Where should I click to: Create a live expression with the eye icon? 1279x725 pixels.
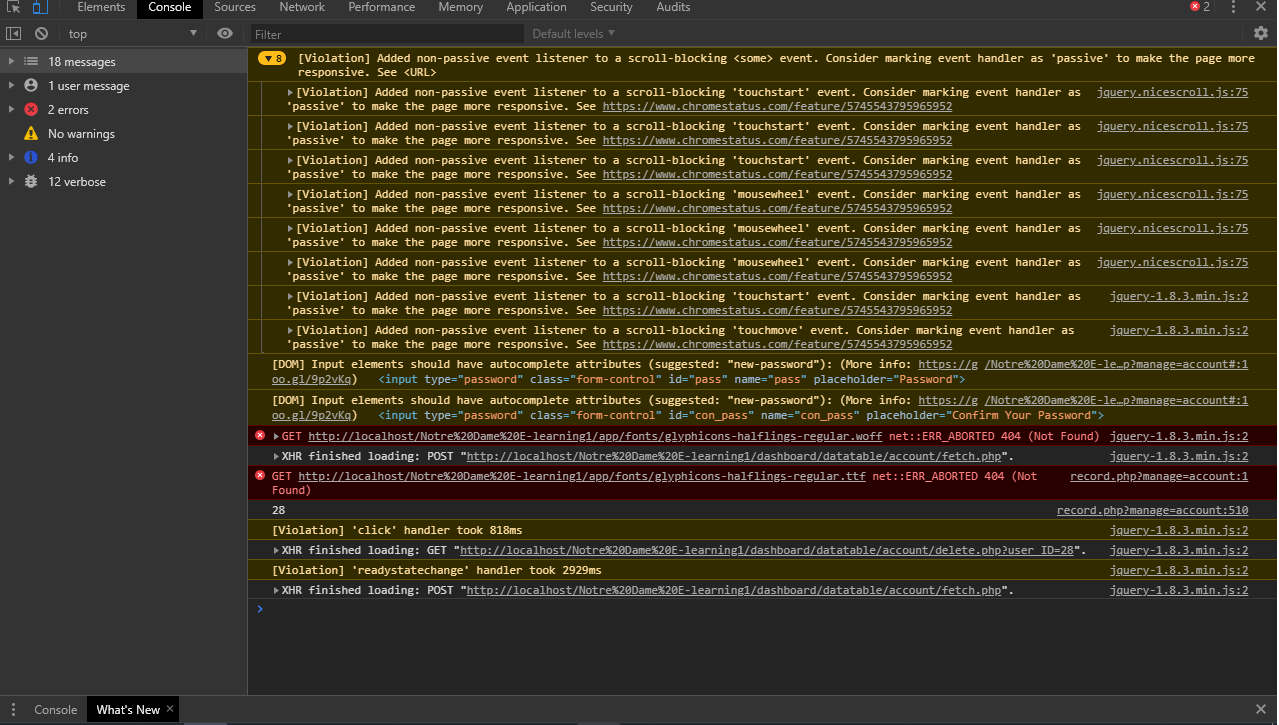pyautogui.click(x=225, y=33)
